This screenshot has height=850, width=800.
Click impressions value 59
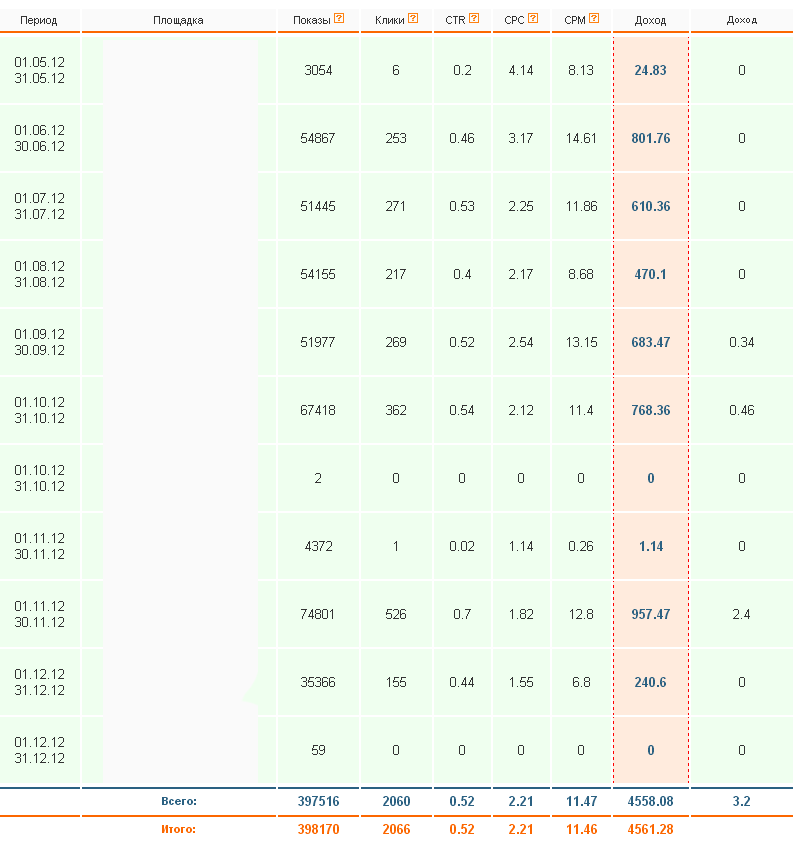(x=318, y=750)
